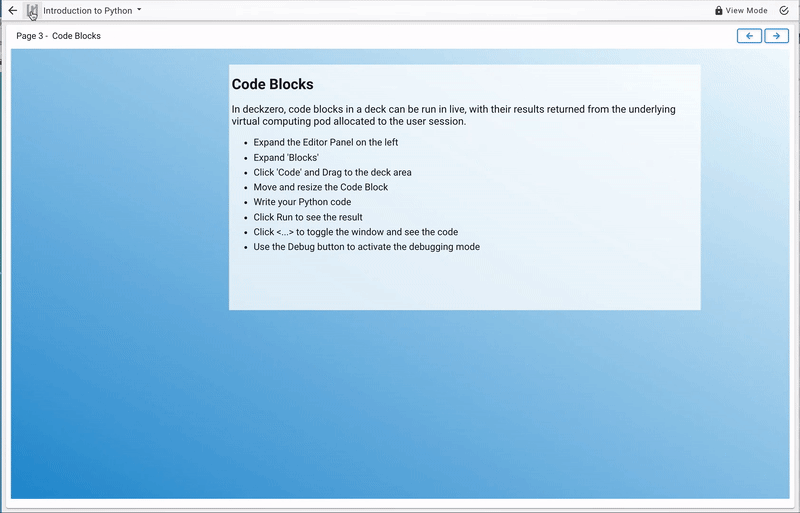Screen dimensions: 800x513
Task: Click "Click 'Code' and Drag to the deck area"
Action: [332, 173]
